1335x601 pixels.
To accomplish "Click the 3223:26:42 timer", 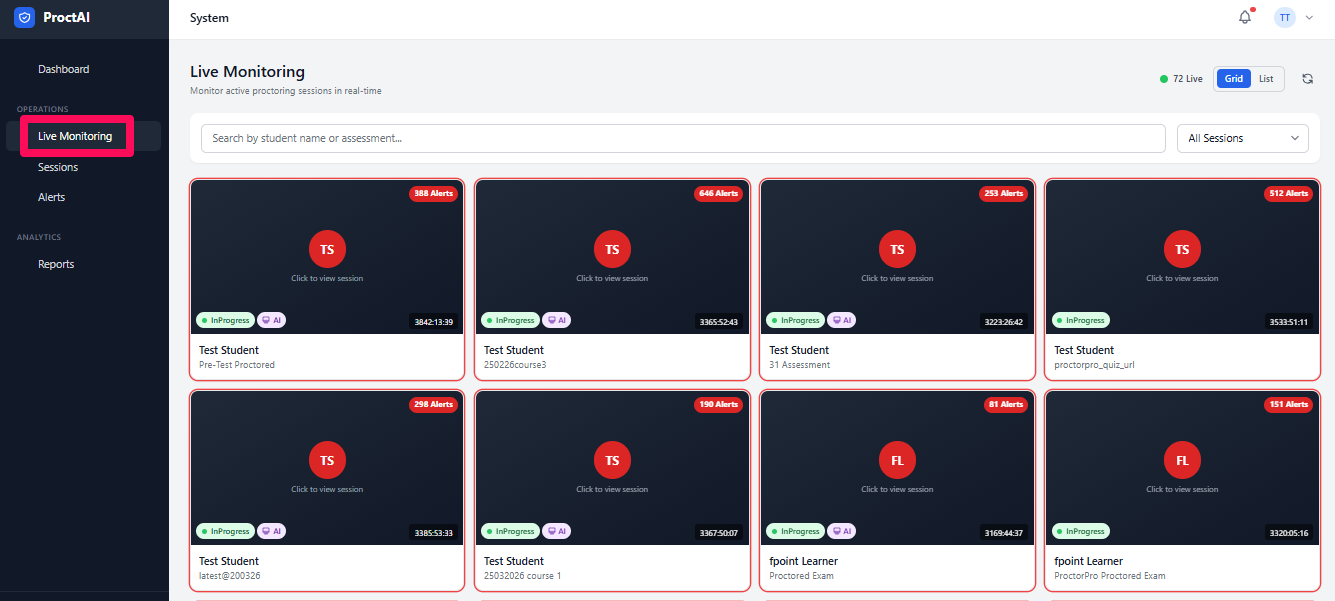I will pyautogui.click(x=1004, y=322).
